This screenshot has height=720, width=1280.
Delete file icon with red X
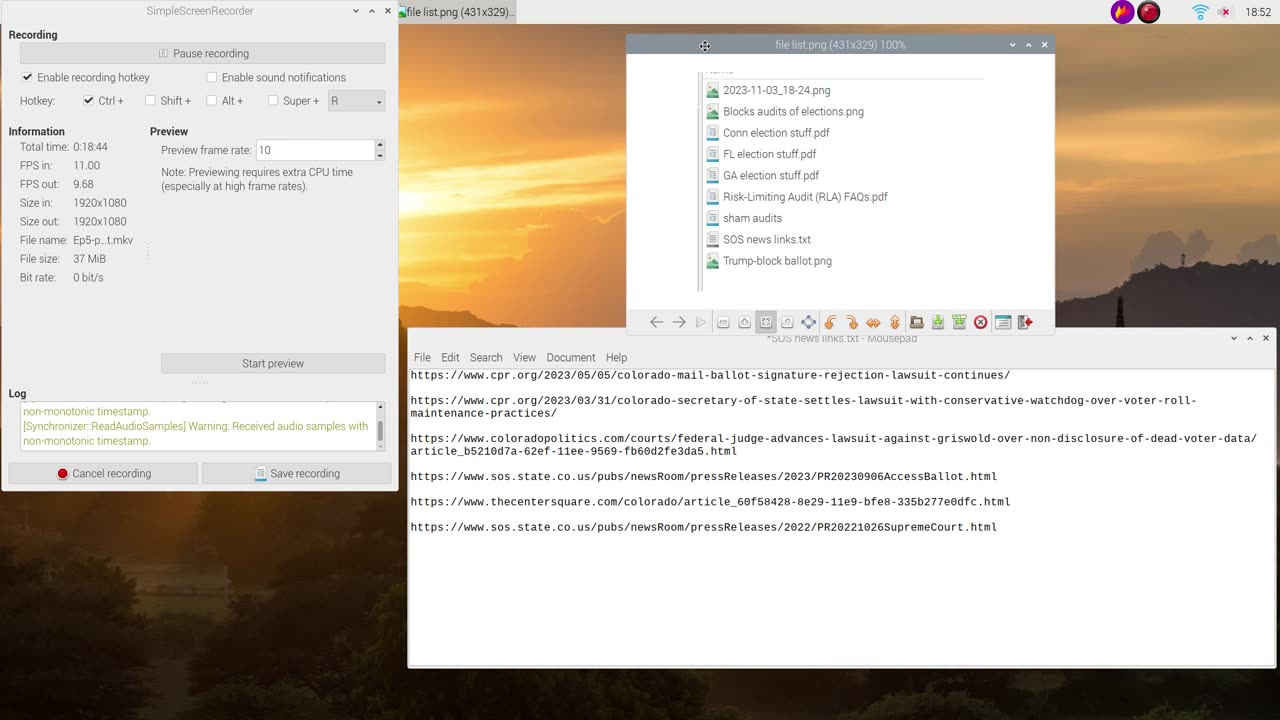pyautogui.click(x=981, y=322)
